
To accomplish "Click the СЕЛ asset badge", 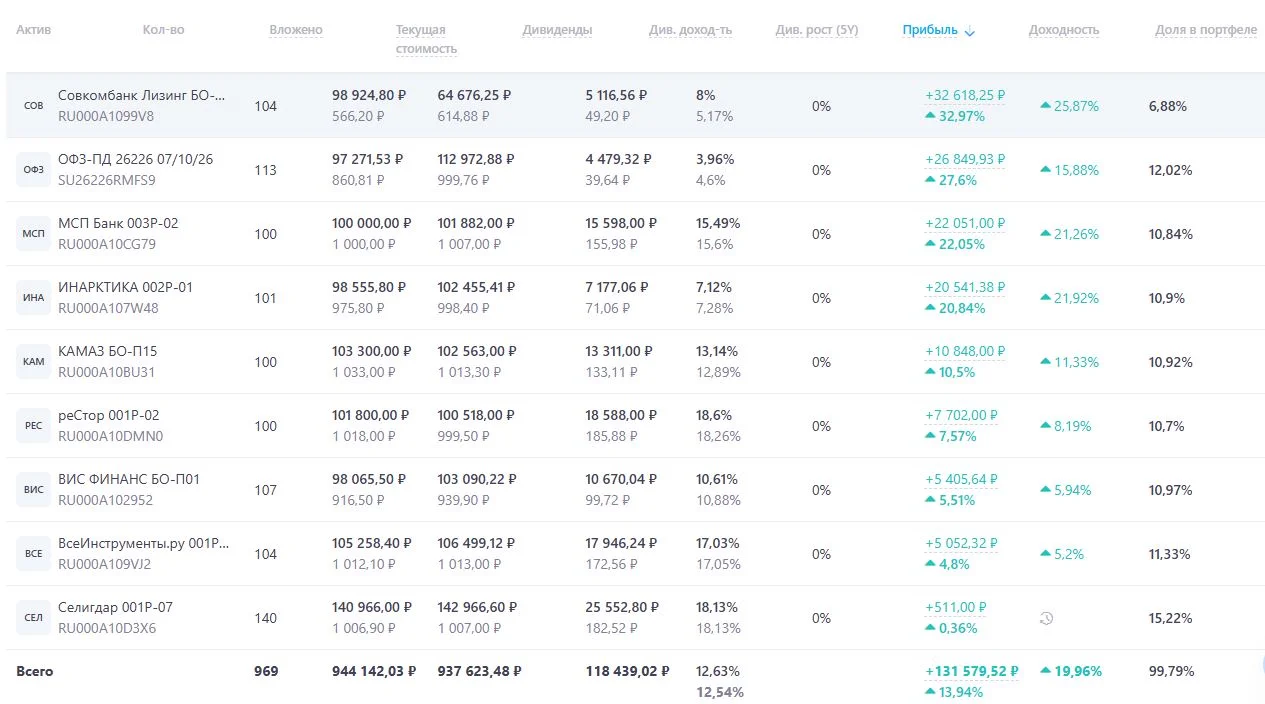I will pyautogui.click(x=33, y=618).
